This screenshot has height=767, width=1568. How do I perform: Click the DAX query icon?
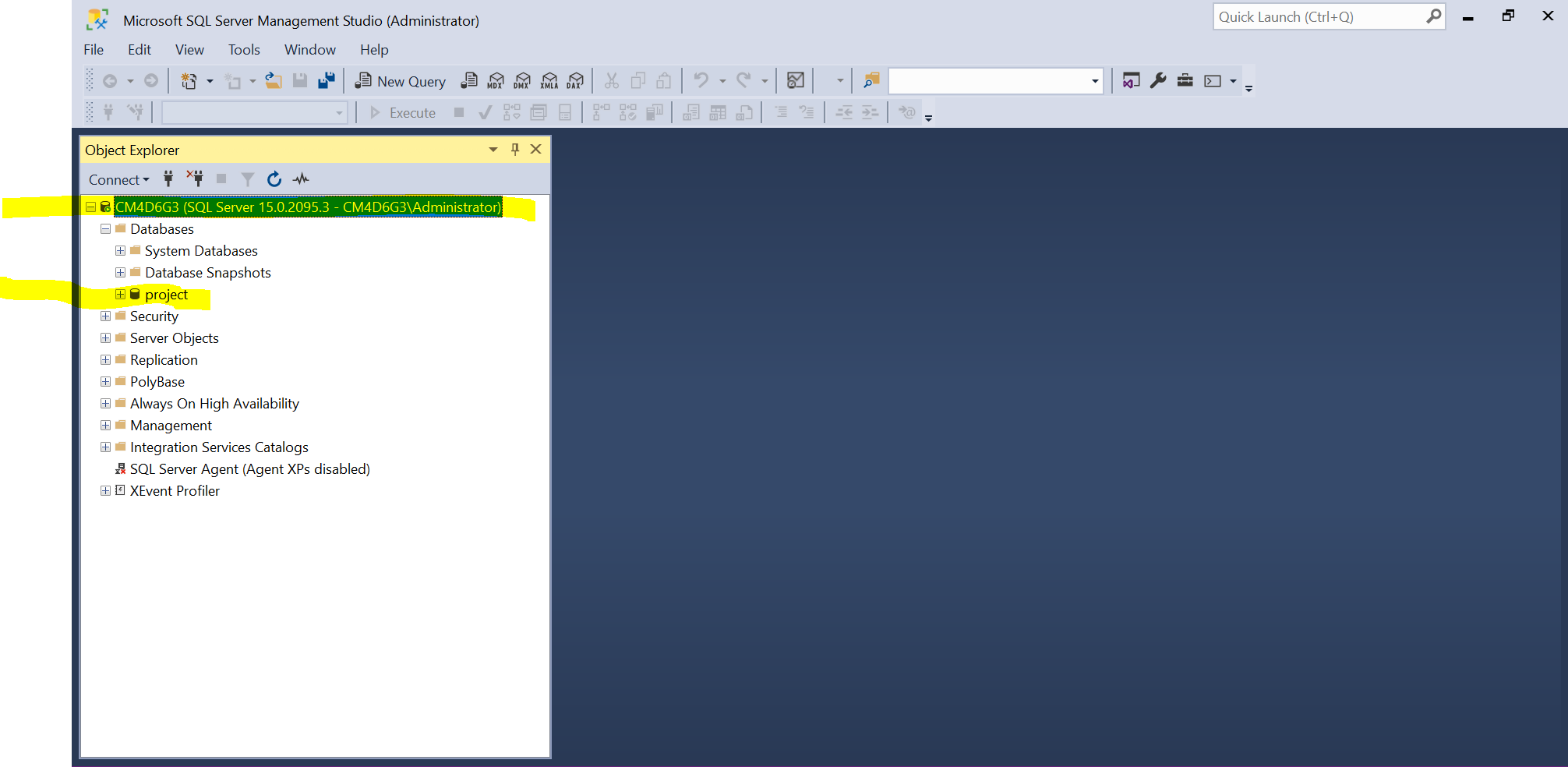point(576,81)
